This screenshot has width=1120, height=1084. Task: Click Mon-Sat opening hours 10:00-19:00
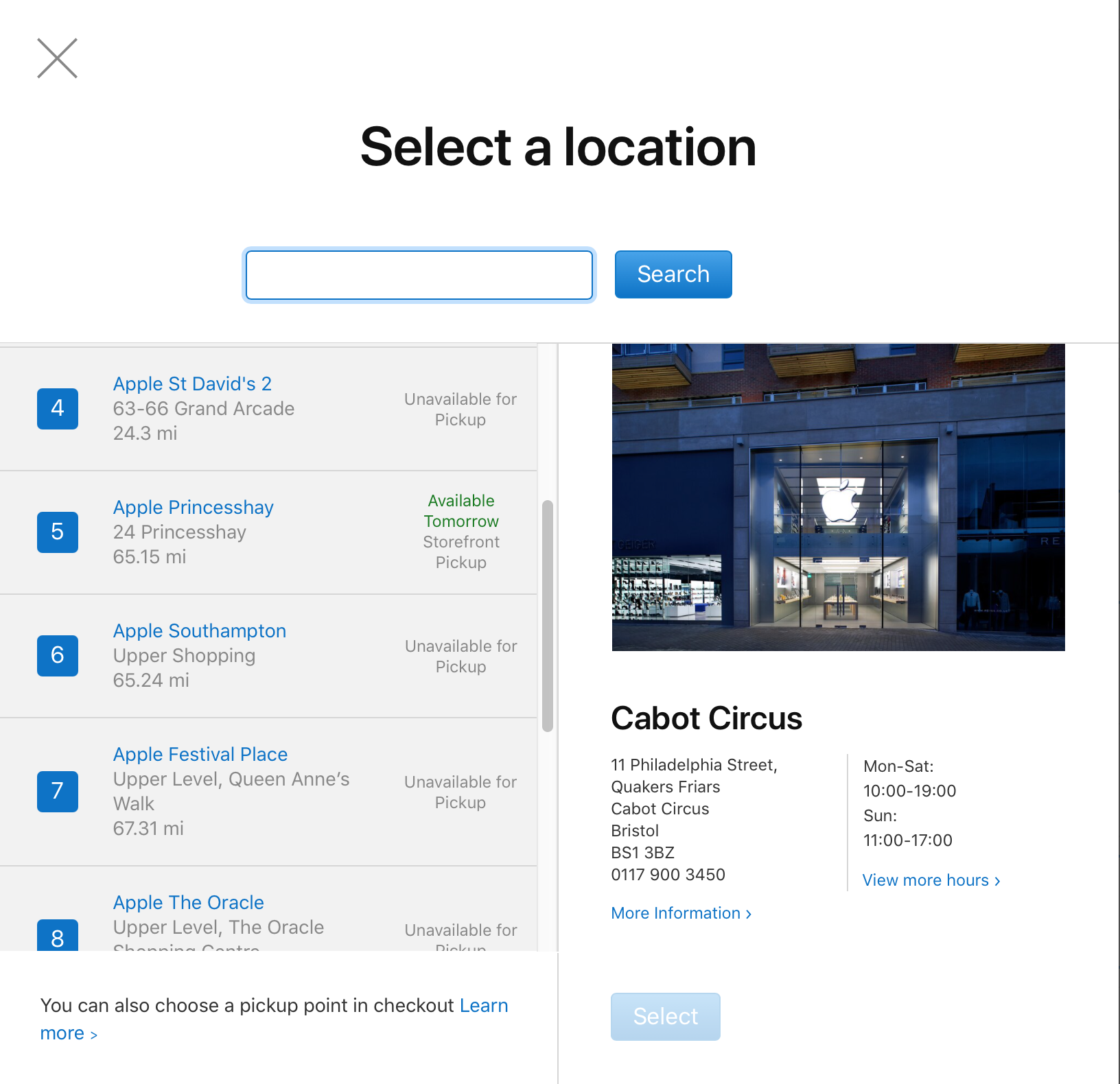pyautogui.click(x=910, y=791)
